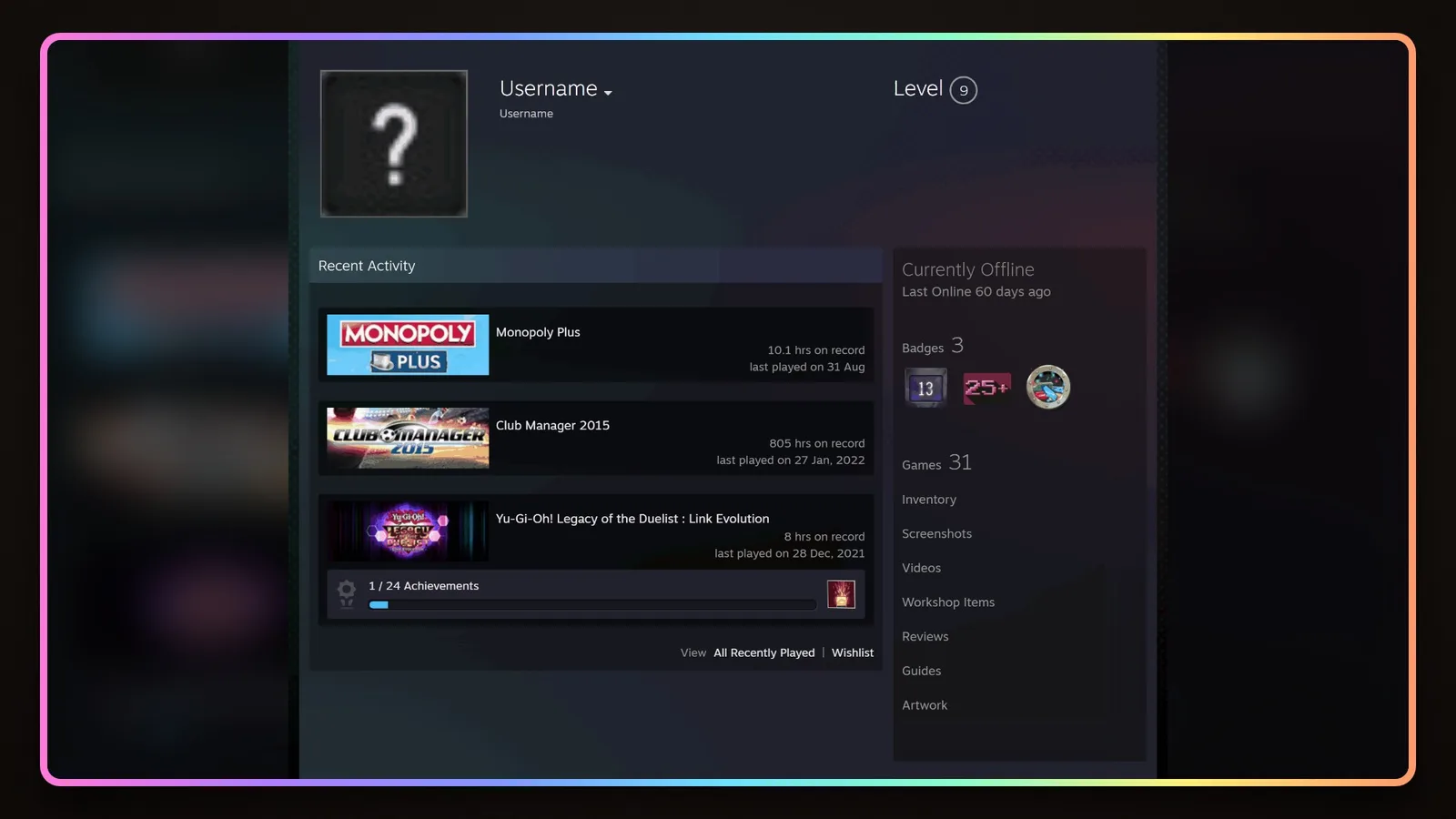
Task: Open the Videos page
Action: (921, 568)
